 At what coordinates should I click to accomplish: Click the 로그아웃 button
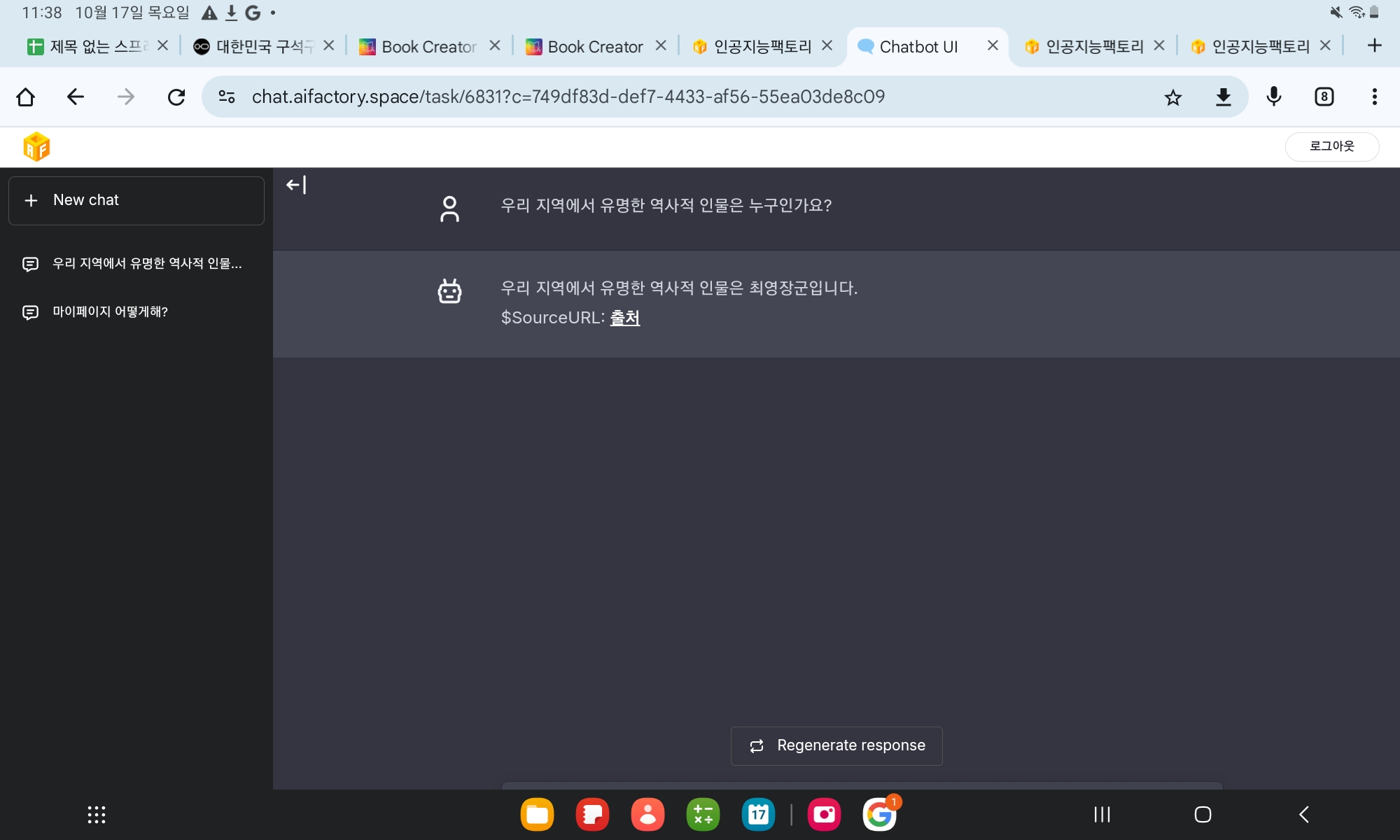click(1331, 146)
